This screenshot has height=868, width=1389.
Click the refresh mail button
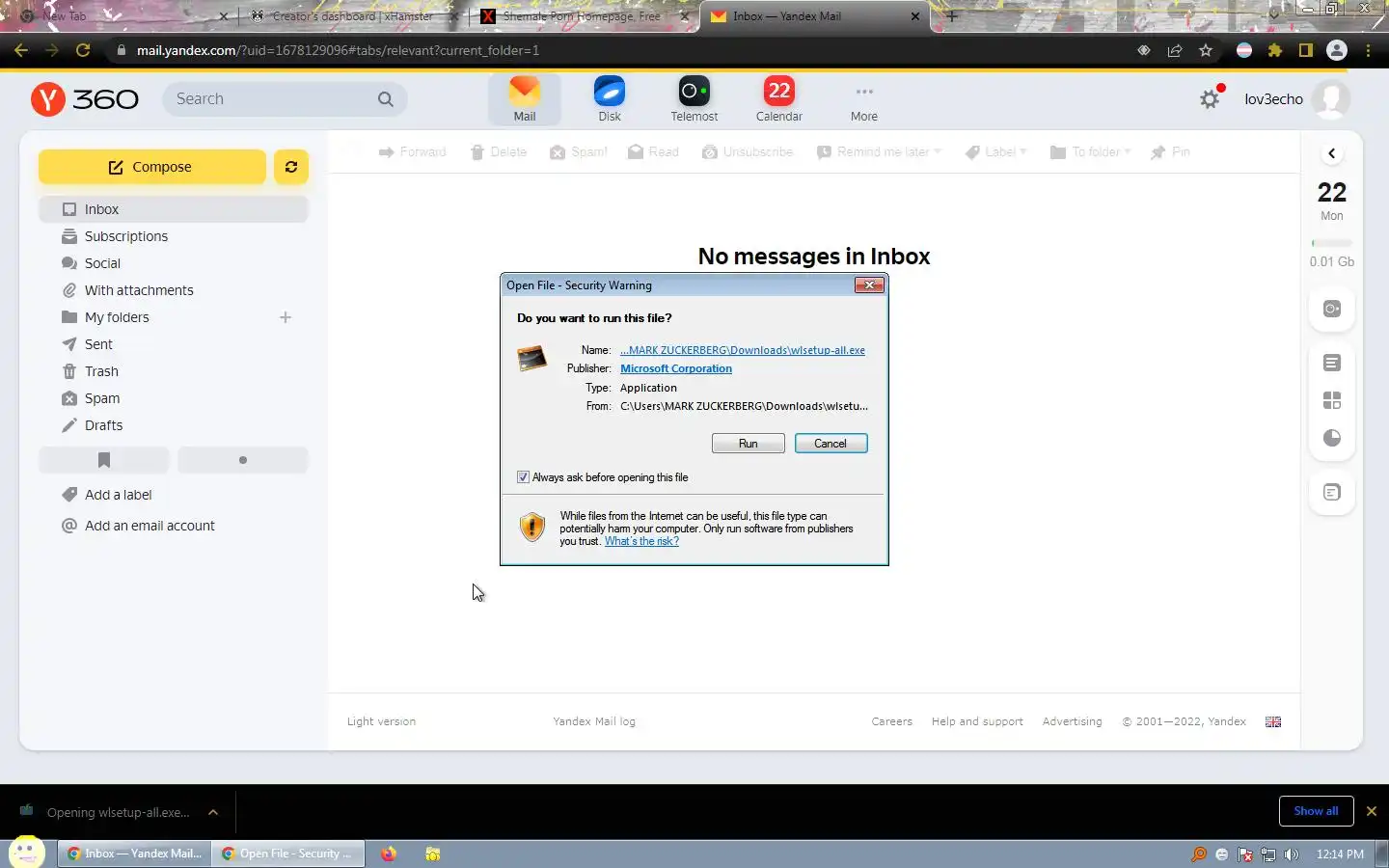click(290, 167)
